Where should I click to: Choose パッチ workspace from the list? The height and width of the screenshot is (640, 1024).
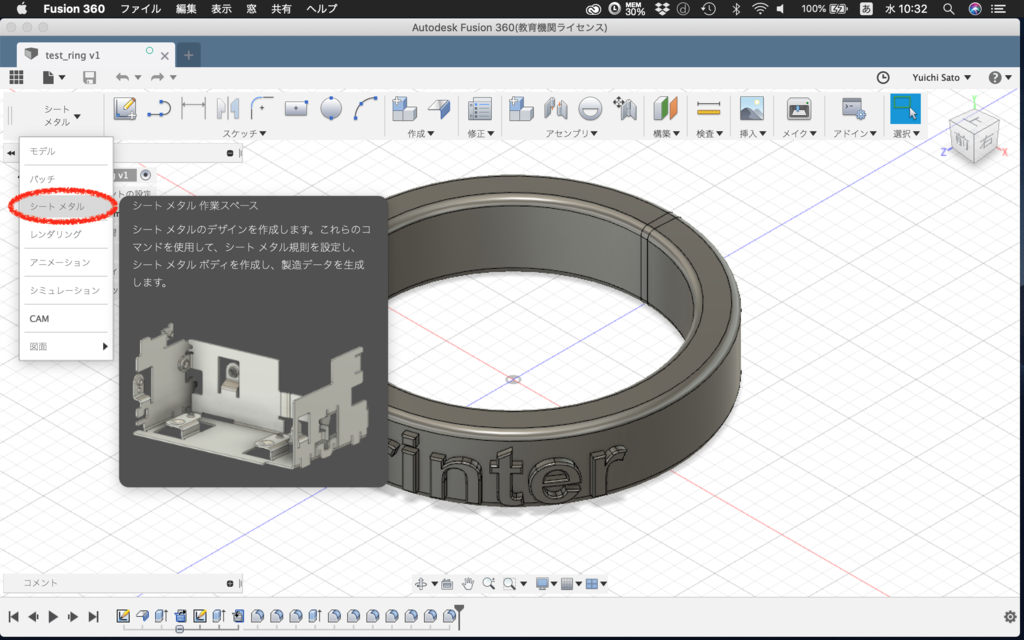click(66, 179)
